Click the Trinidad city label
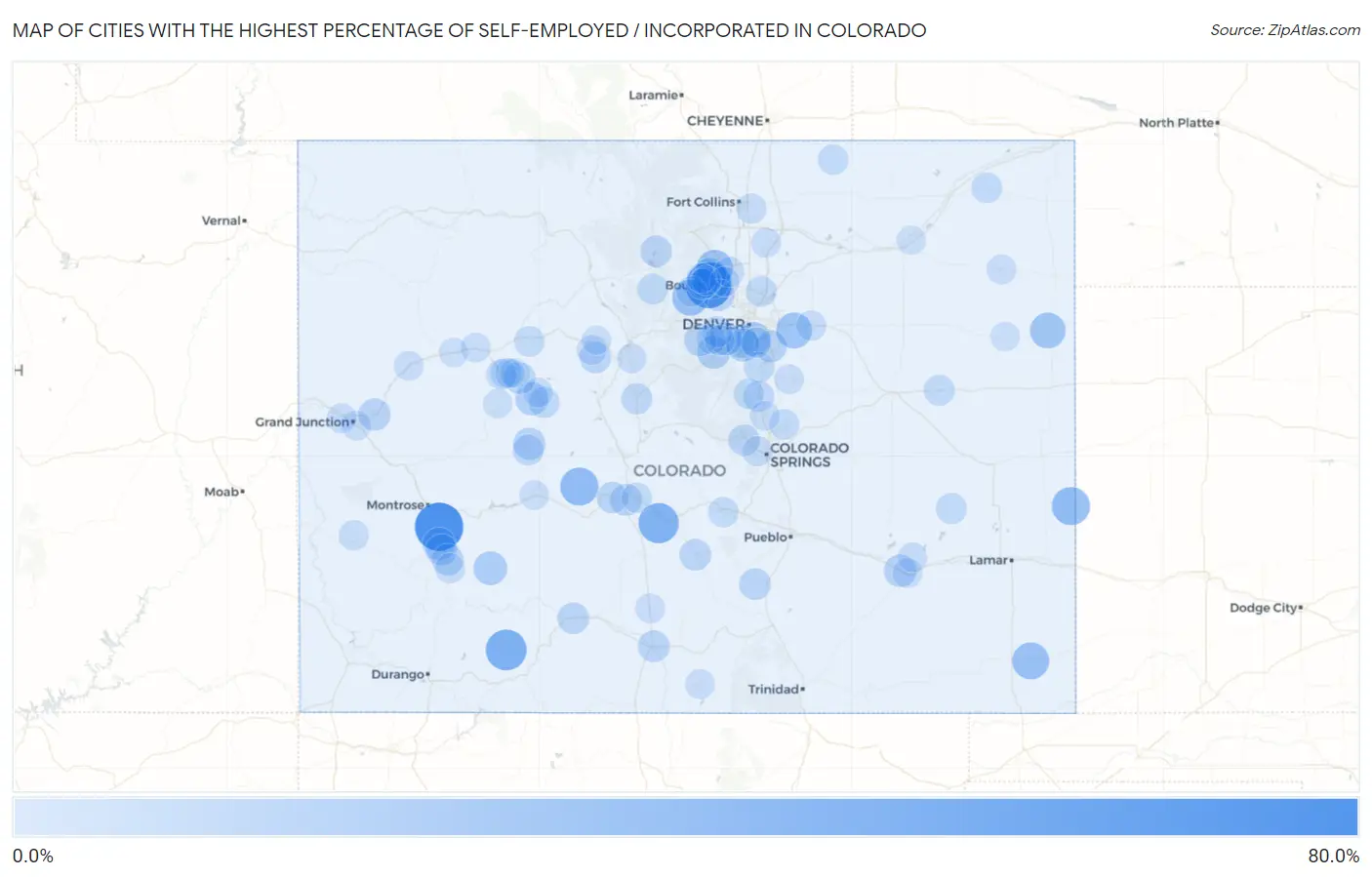 click(776, 689)
